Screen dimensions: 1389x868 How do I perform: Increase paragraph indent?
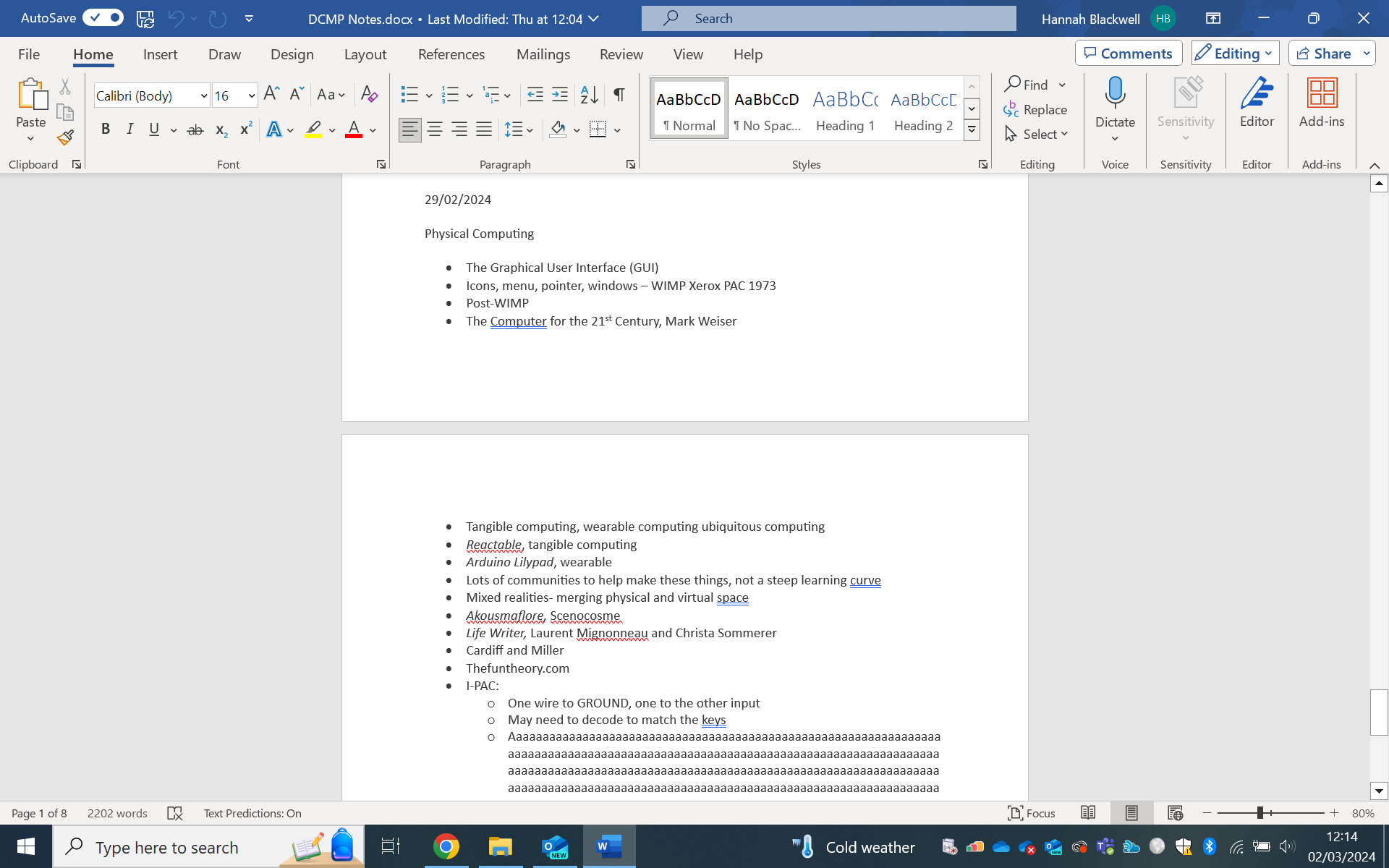point(560,94)
